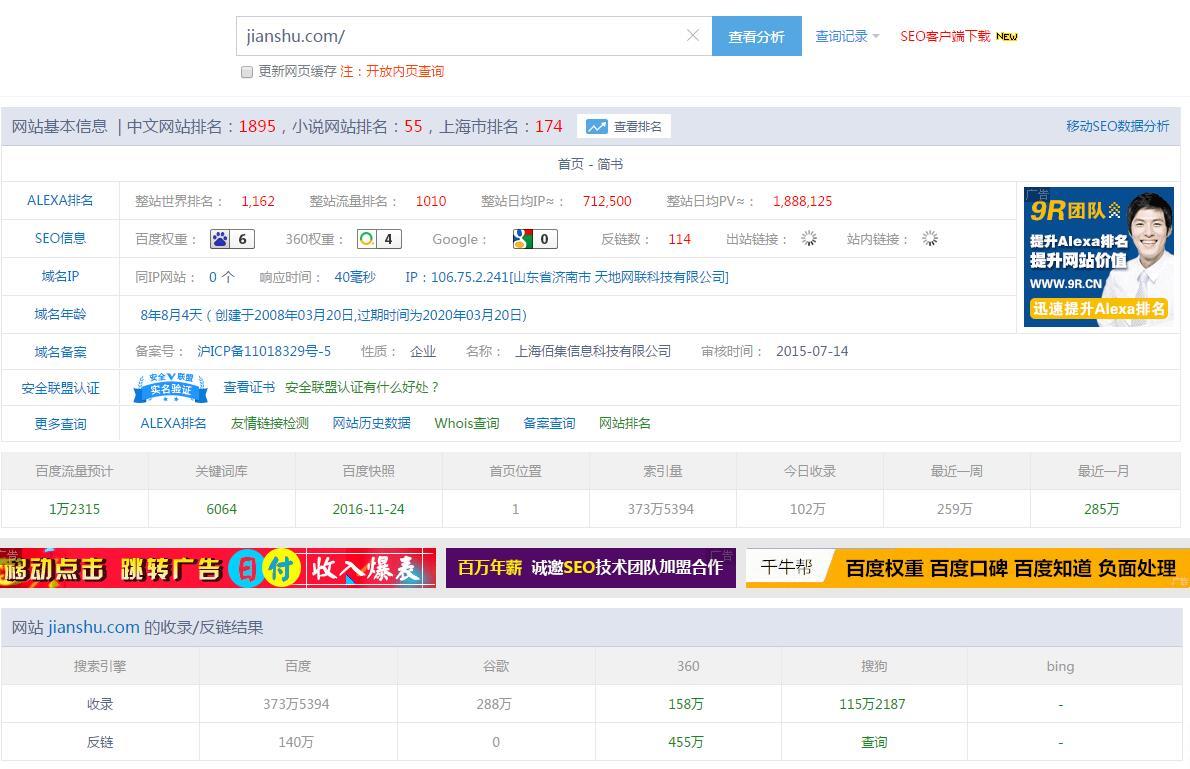
Task: Click 查询 in the Sogou backlink cell
Action: tap(873, 742)
